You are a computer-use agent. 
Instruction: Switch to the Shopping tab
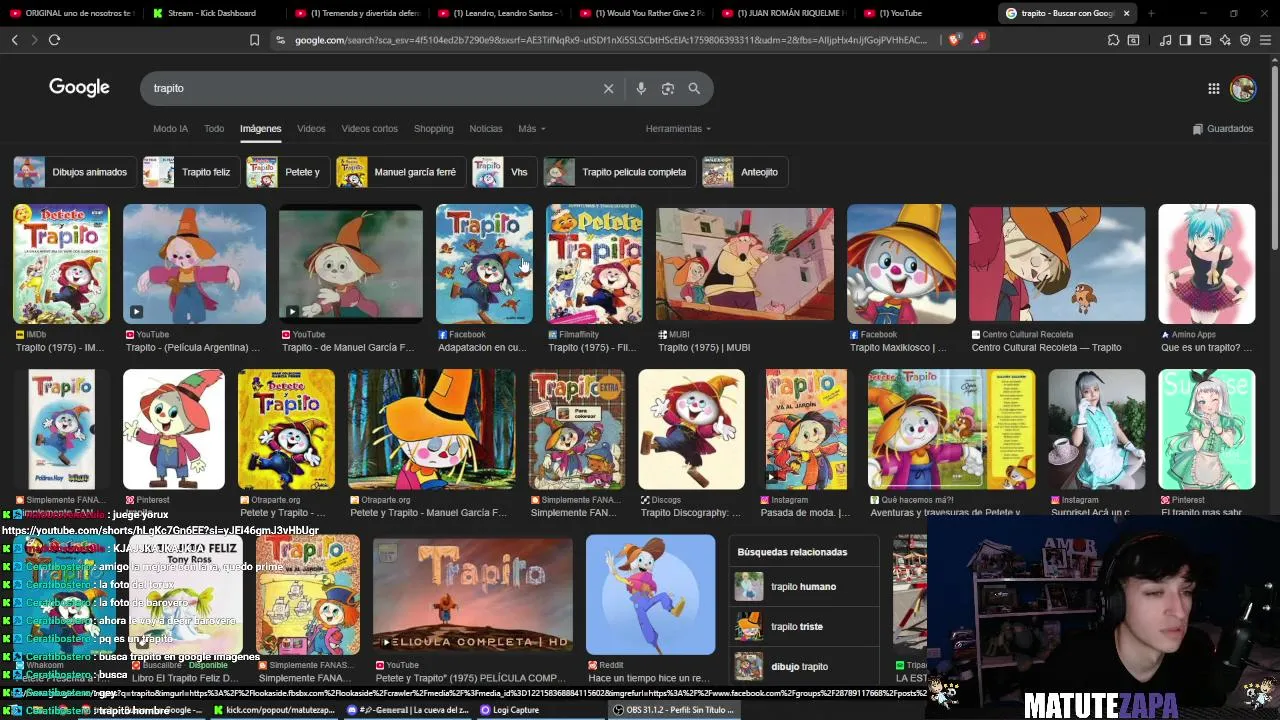point(433,129)
